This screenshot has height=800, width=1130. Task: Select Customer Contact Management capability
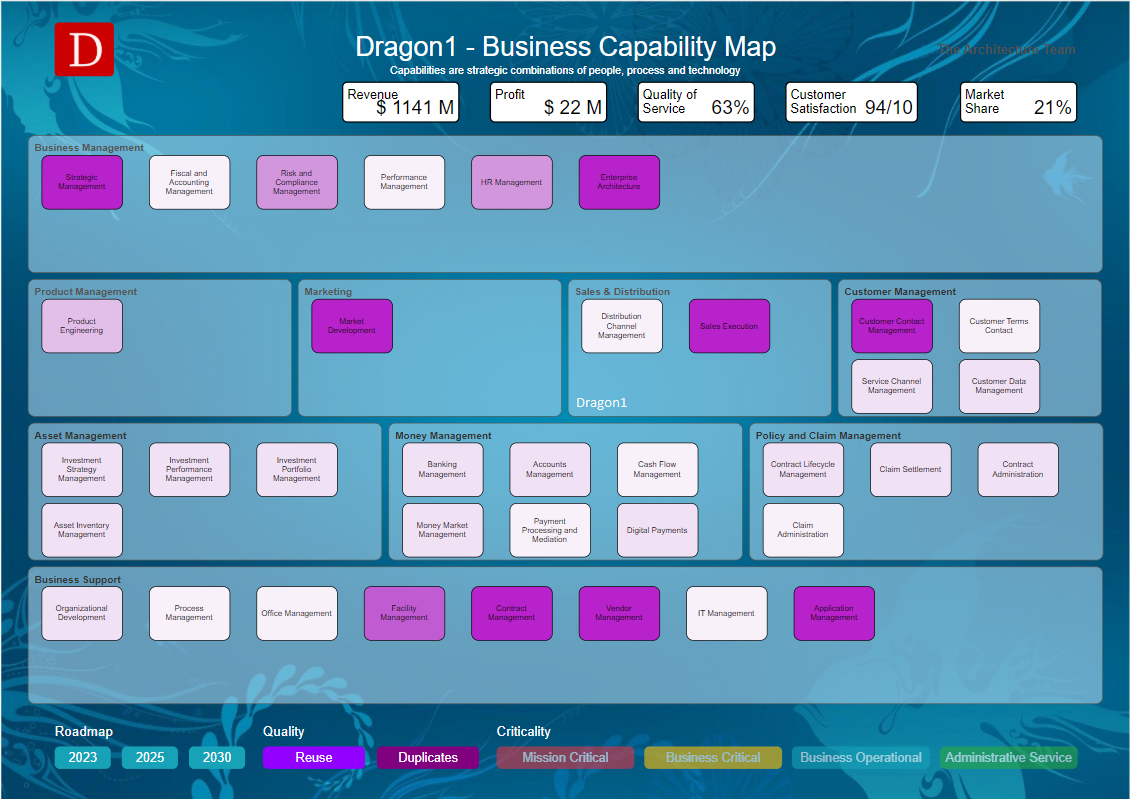pos(892,326)
